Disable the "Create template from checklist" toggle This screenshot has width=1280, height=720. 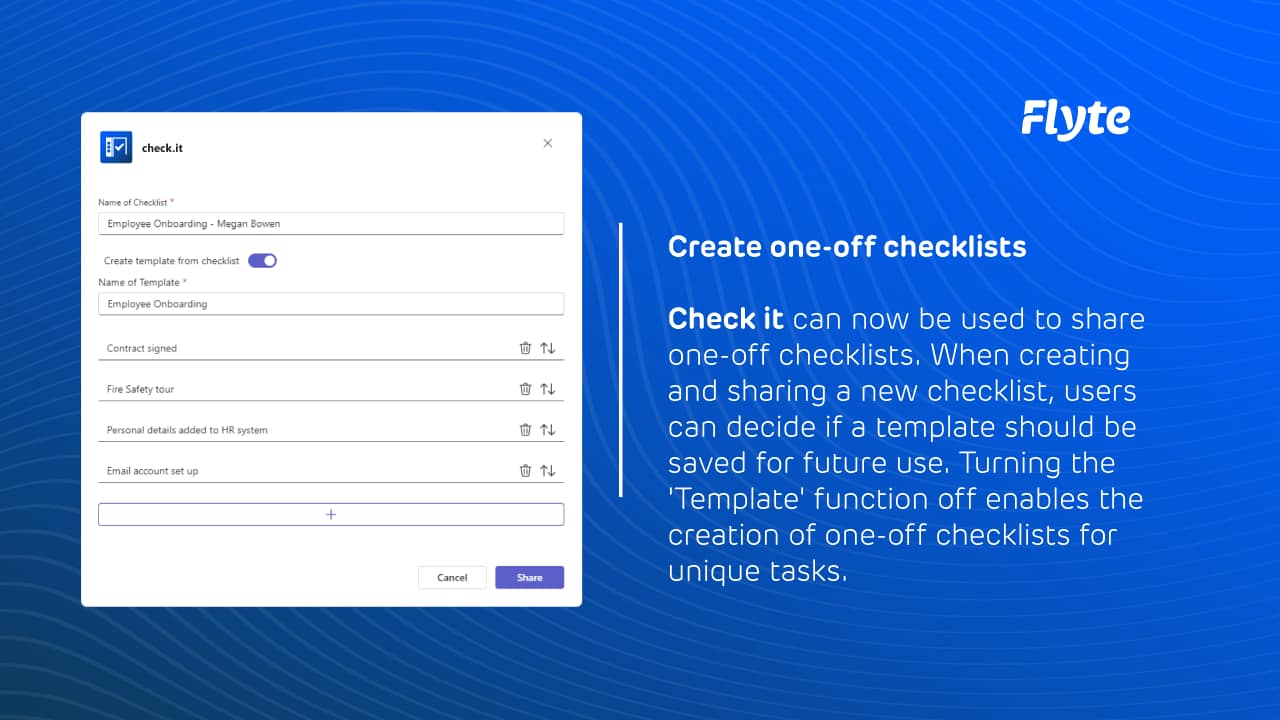coord(261,259)
